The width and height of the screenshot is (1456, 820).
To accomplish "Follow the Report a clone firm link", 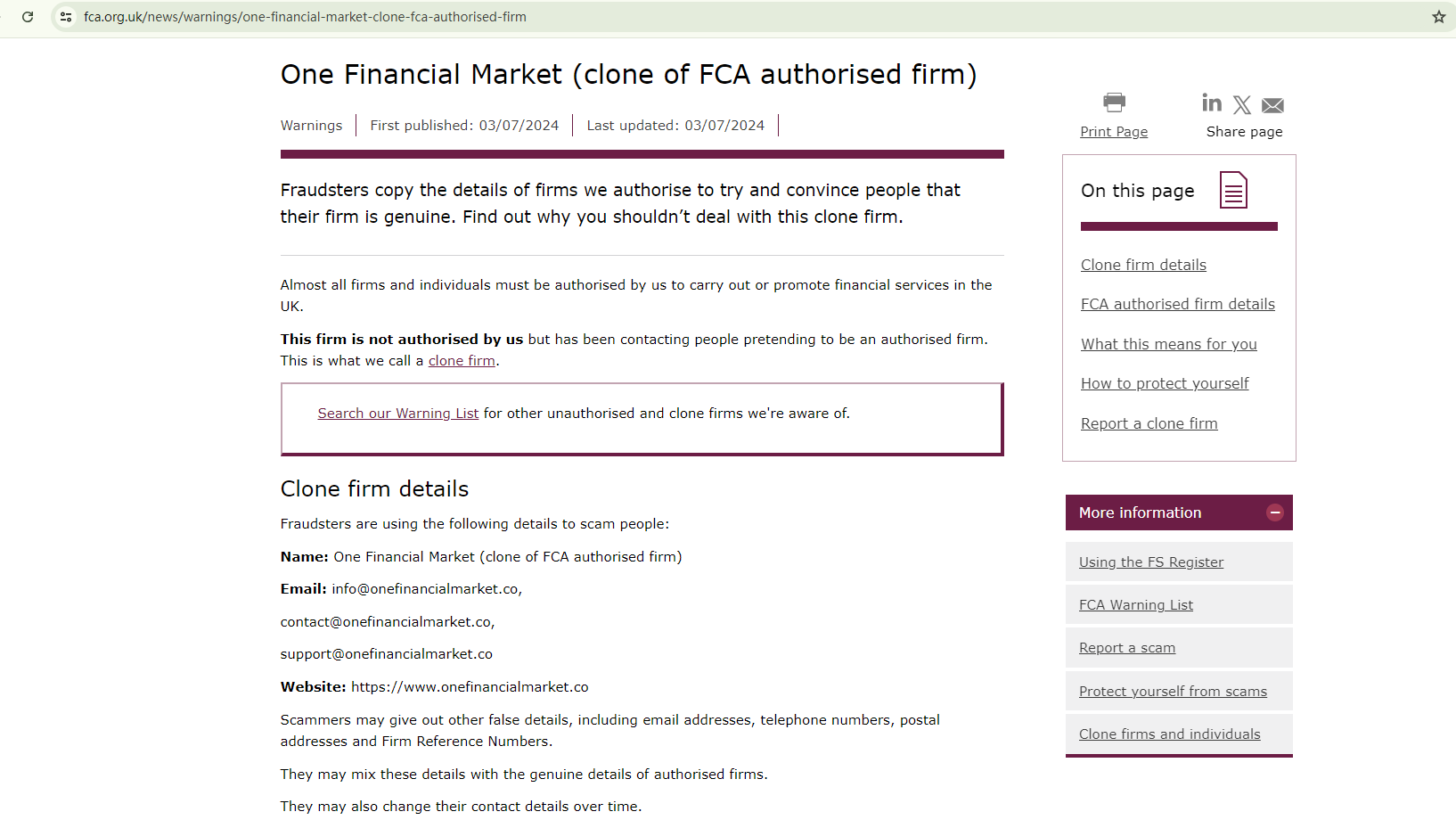I will pyautogui.click(x=1149, y=423).
